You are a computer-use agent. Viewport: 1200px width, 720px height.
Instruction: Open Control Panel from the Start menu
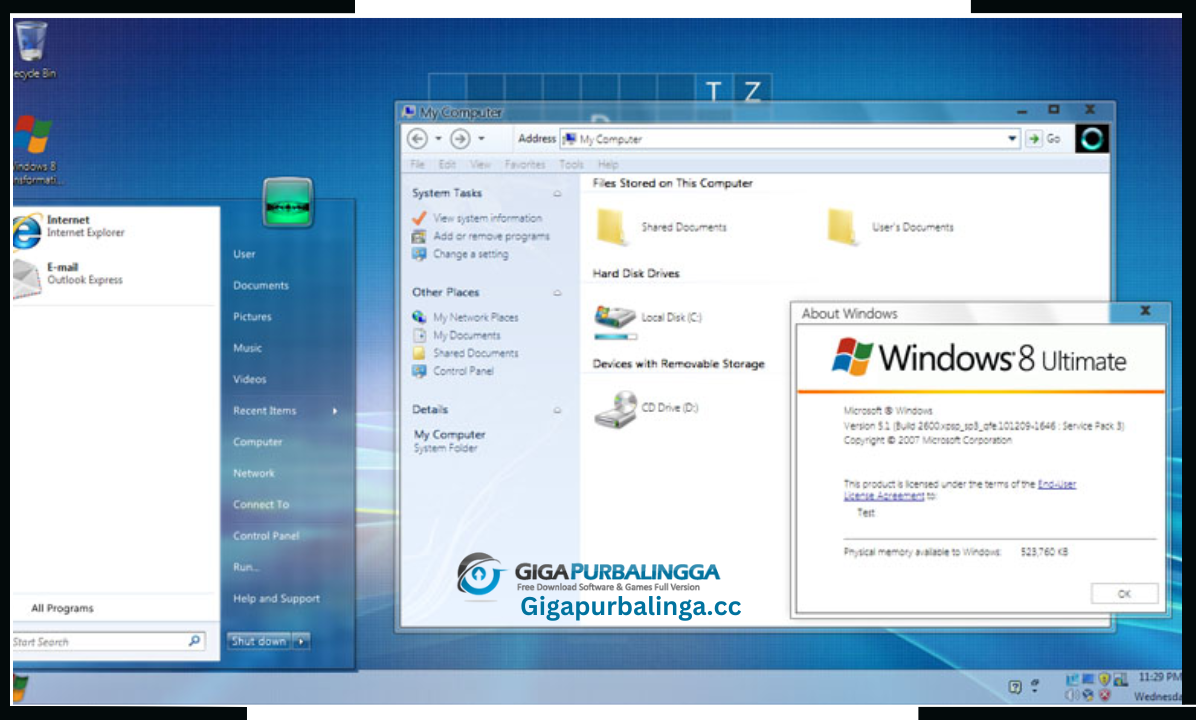coord(266,536)
